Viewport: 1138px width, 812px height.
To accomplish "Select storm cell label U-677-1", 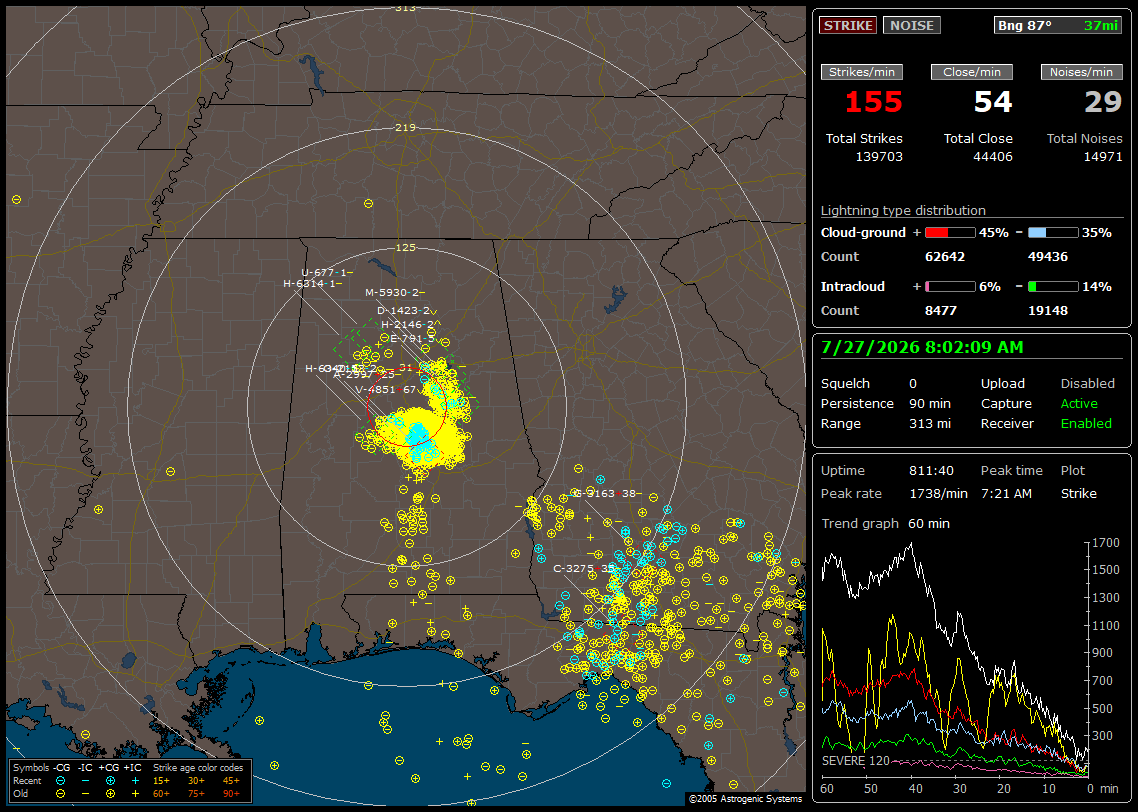I will point(324,272).
